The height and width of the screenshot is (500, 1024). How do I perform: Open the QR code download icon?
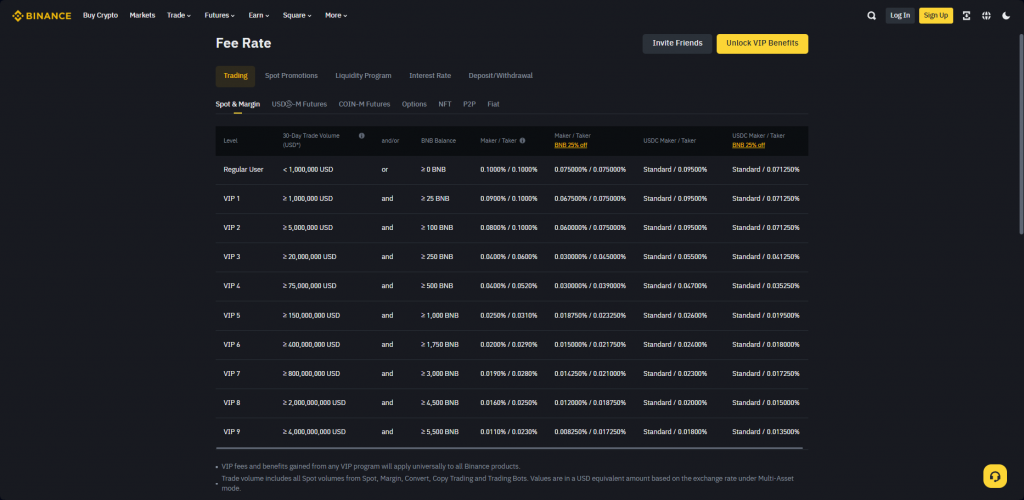pos(967,16)
